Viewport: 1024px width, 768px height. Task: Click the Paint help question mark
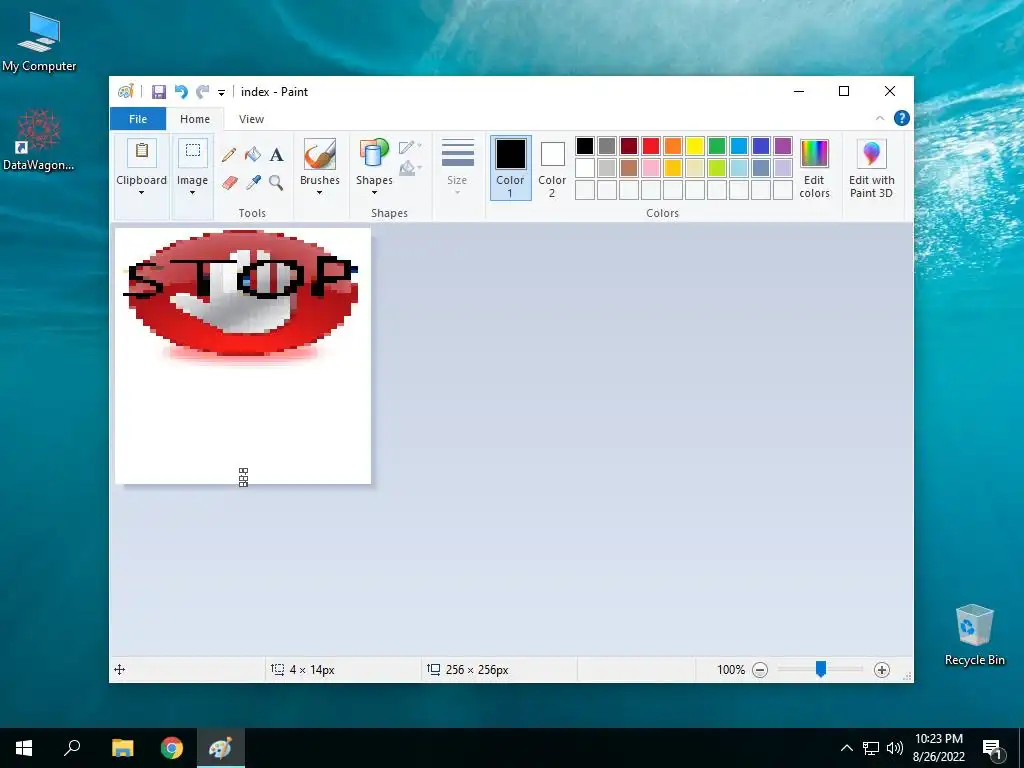(x=902, y=118)
